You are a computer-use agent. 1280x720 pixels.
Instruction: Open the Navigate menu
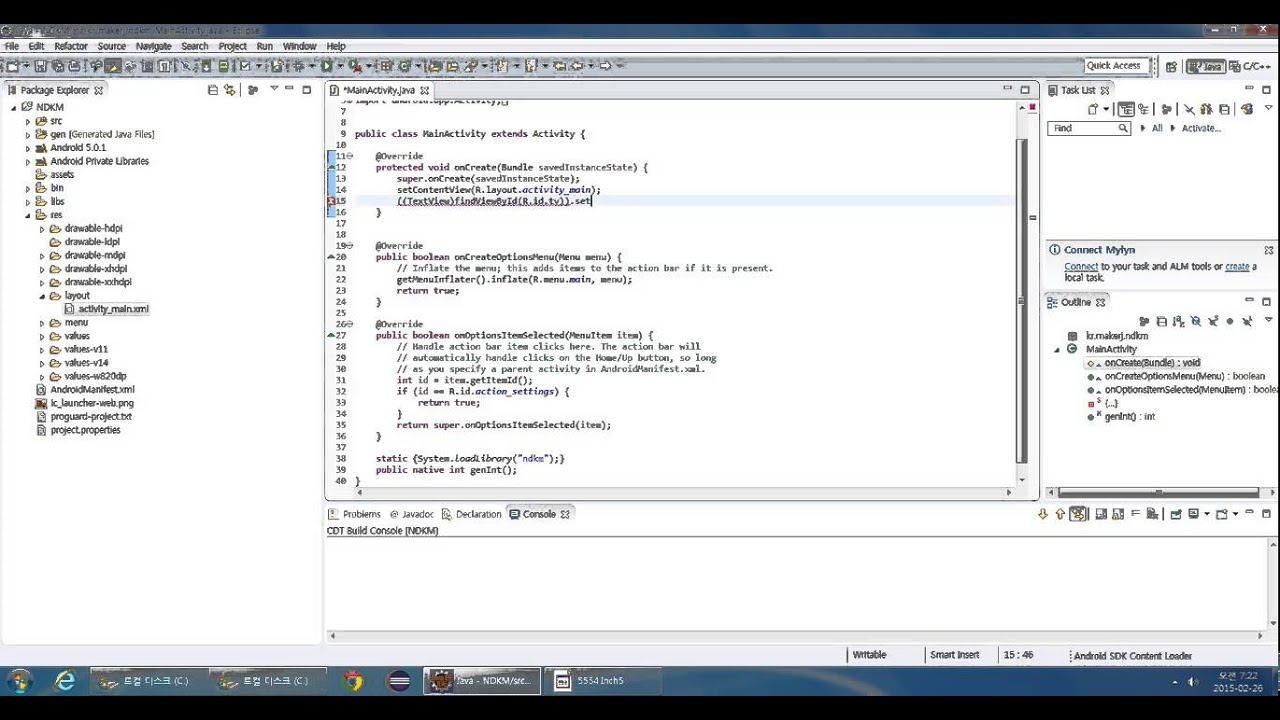point(153,46)
